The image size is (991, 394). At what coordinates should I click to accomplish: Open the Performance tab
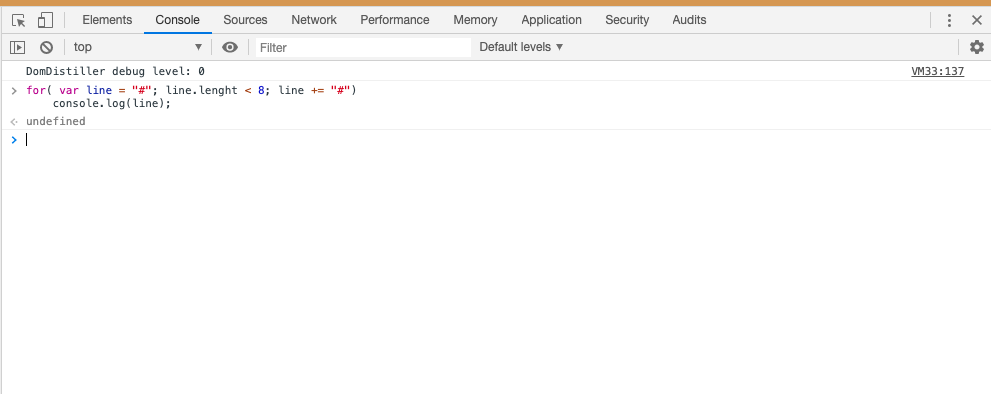394,20
